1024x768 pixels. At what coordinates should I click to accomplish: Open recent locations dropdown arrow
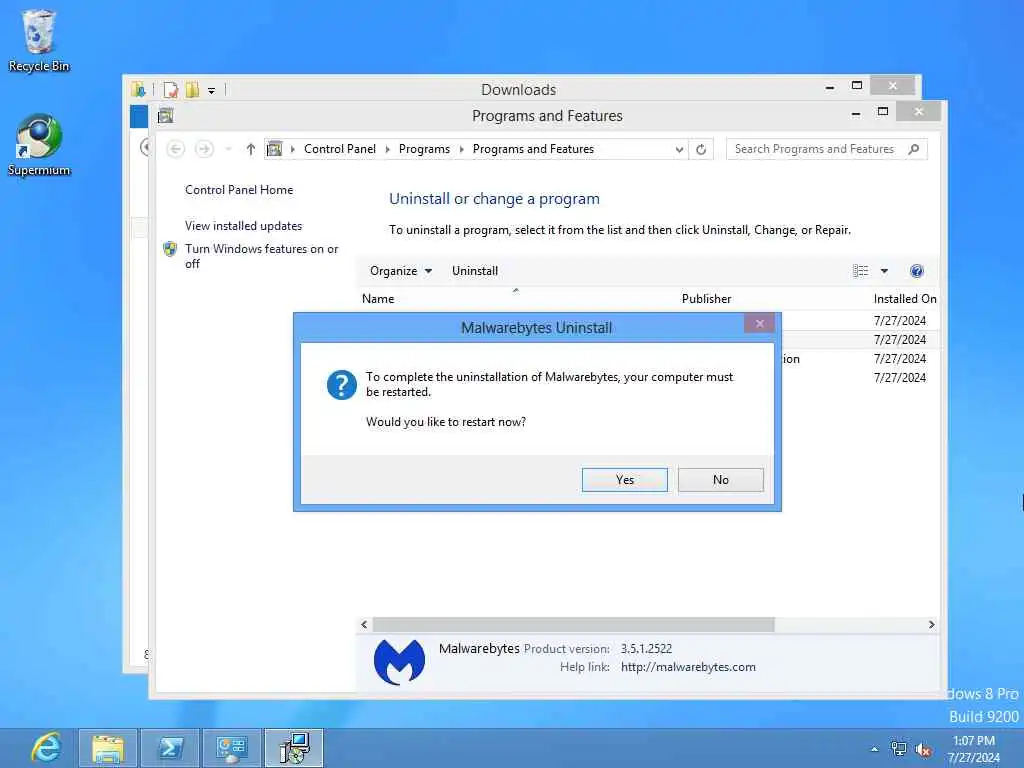[228, 150]
